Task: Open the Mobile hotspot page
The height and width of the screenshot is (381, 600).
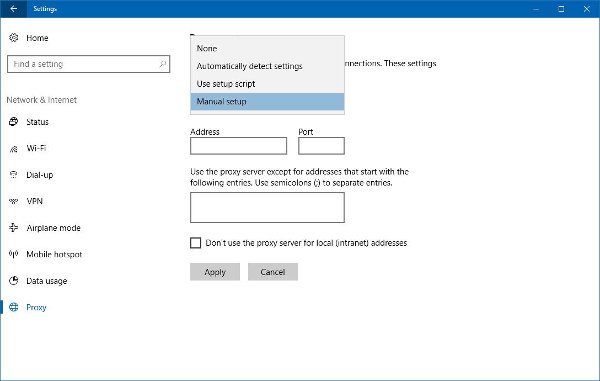Action: click(54, 254)
